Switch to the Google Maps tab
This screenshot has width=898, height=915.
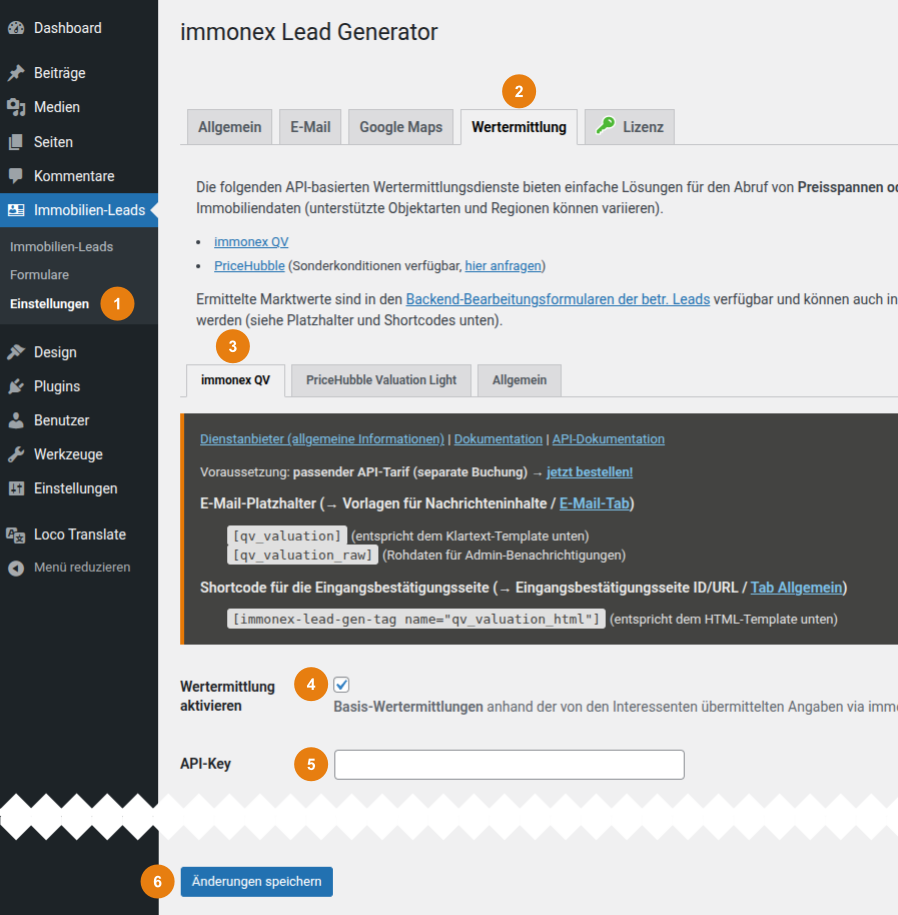[x=401, y=126]
